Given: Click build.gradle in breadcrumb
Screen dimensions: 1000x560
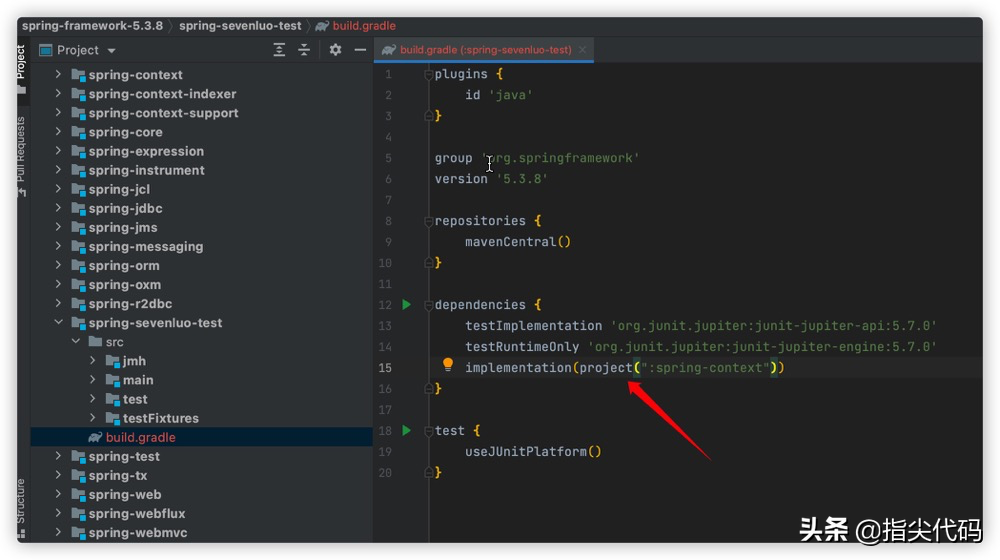Looking at the screenshot, I should pyautogui.click(x=364, y=26).
